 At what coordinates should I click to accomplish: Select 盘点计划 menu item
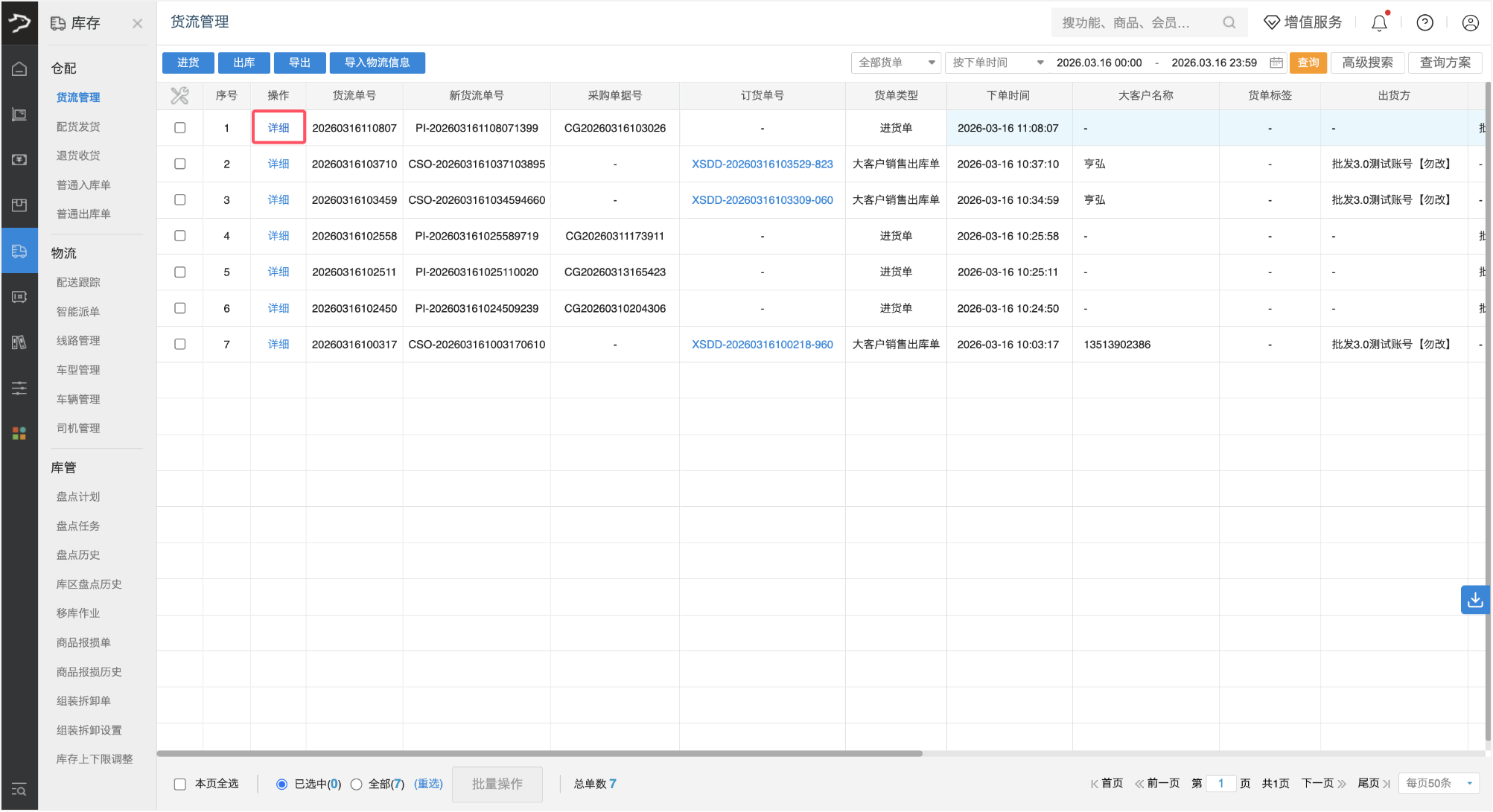pyautogui.click(x=78, y=496)
